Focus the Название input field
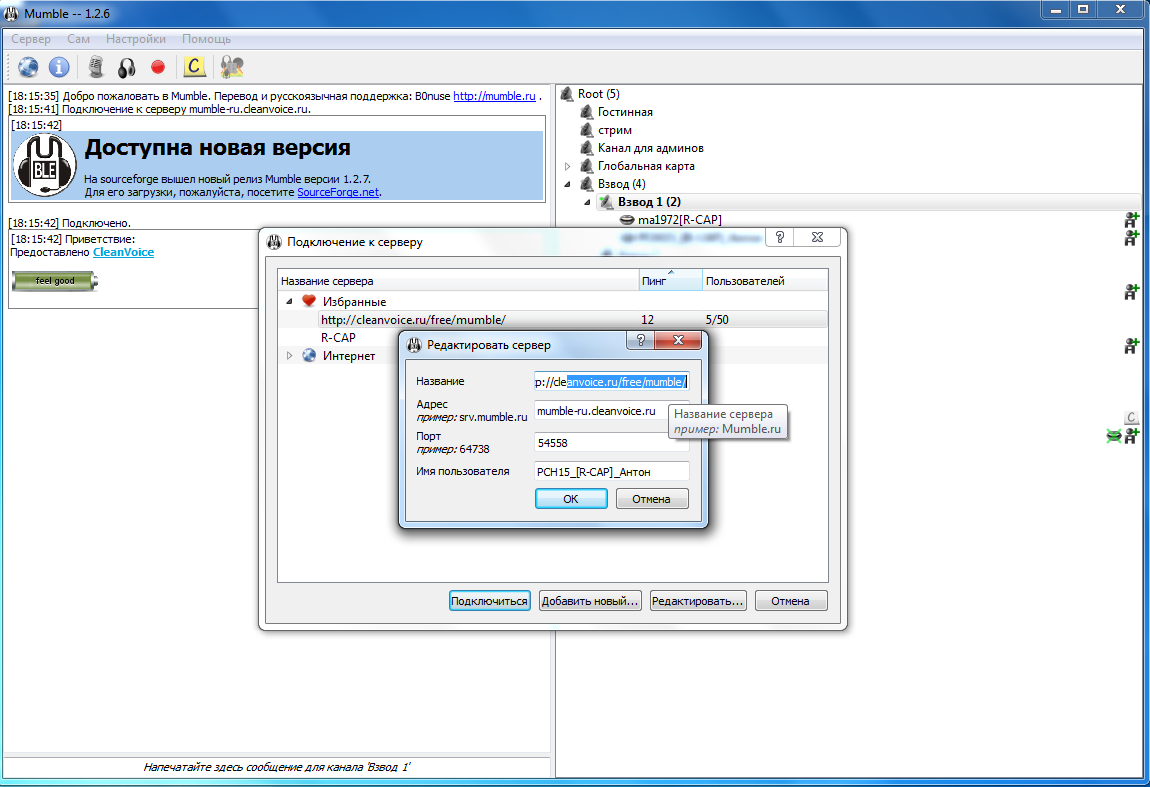 [612, 381]
